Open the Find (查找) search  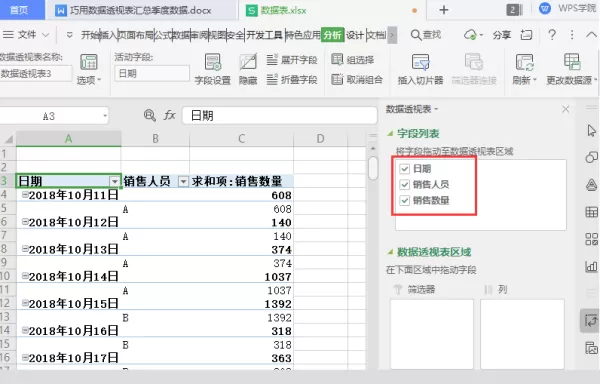coord(426,35)
